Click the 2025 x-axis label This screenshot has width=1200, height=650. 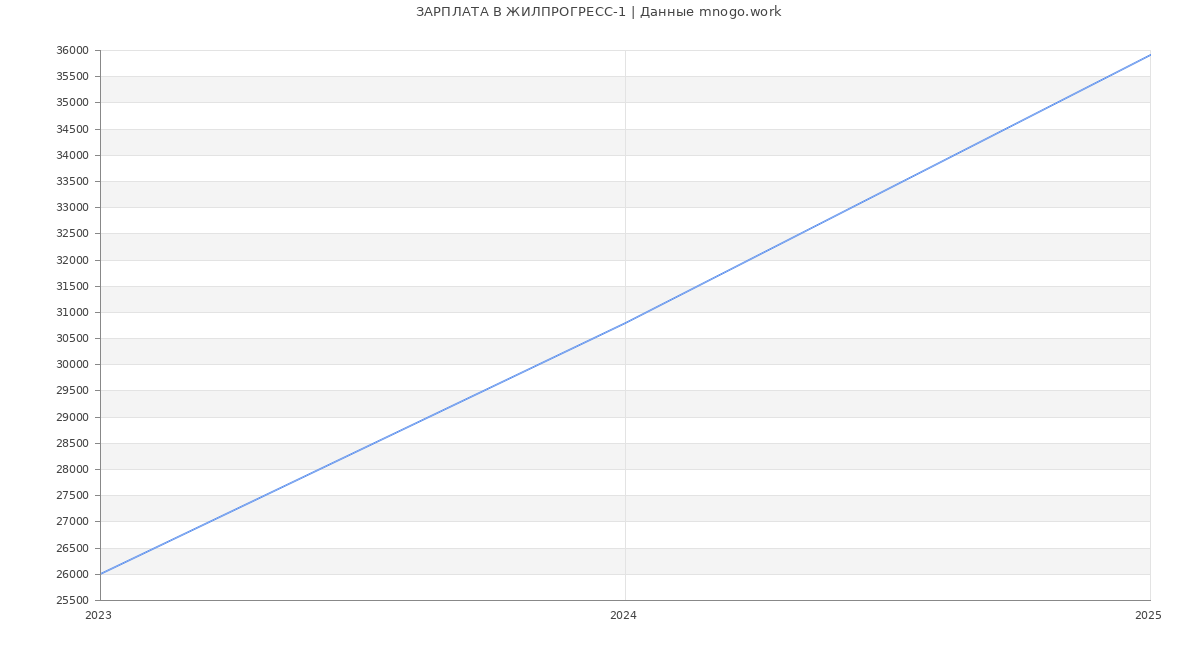pyautogui.click(x=1148, y=616)
